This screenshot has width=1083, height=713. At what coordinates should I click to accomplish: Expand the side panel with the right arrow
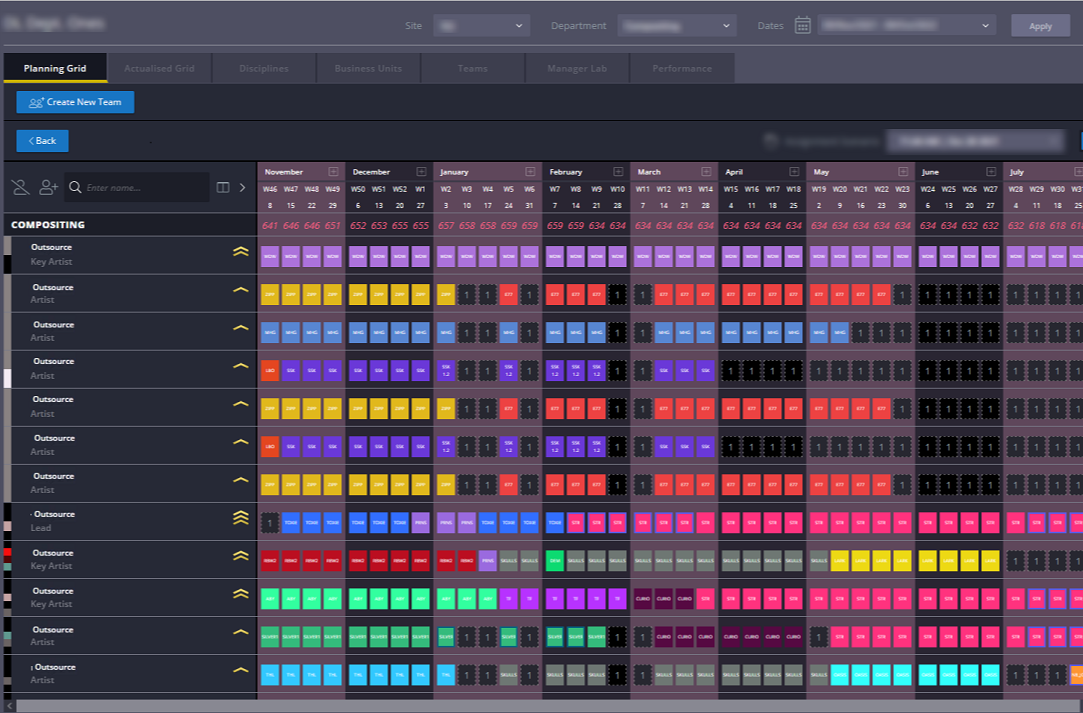click(242, 187)
